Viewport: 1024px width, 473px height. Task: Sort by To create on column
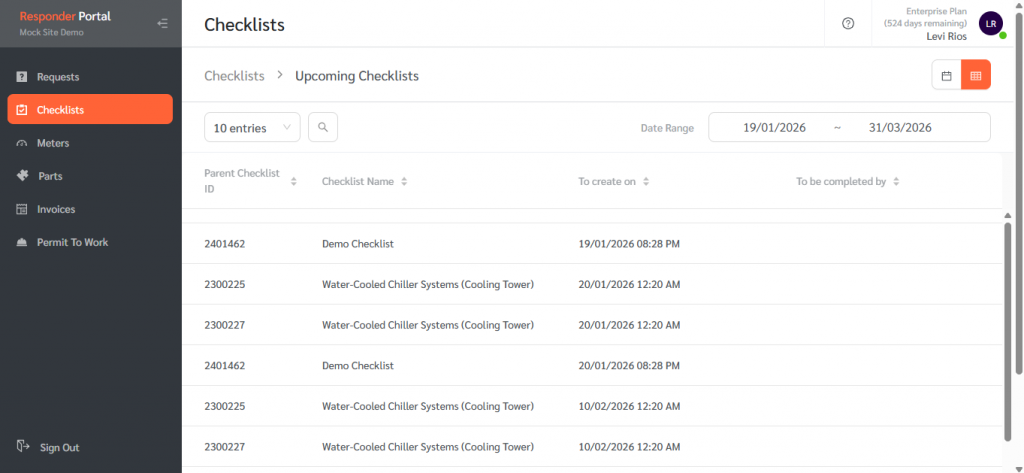click(646, 181)
